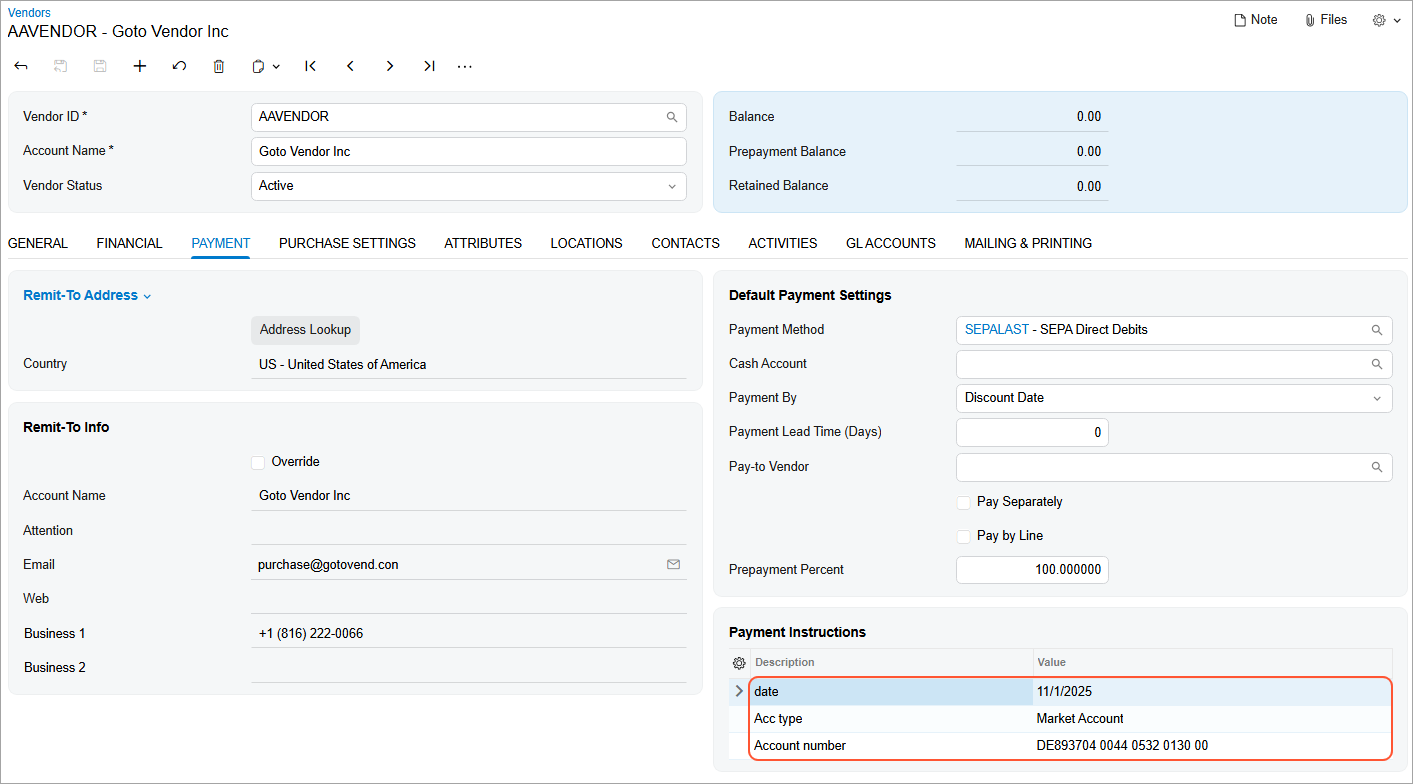Open Payment Instructions grid settings gear
The image size is (1413, 784).
click(739, 663)
